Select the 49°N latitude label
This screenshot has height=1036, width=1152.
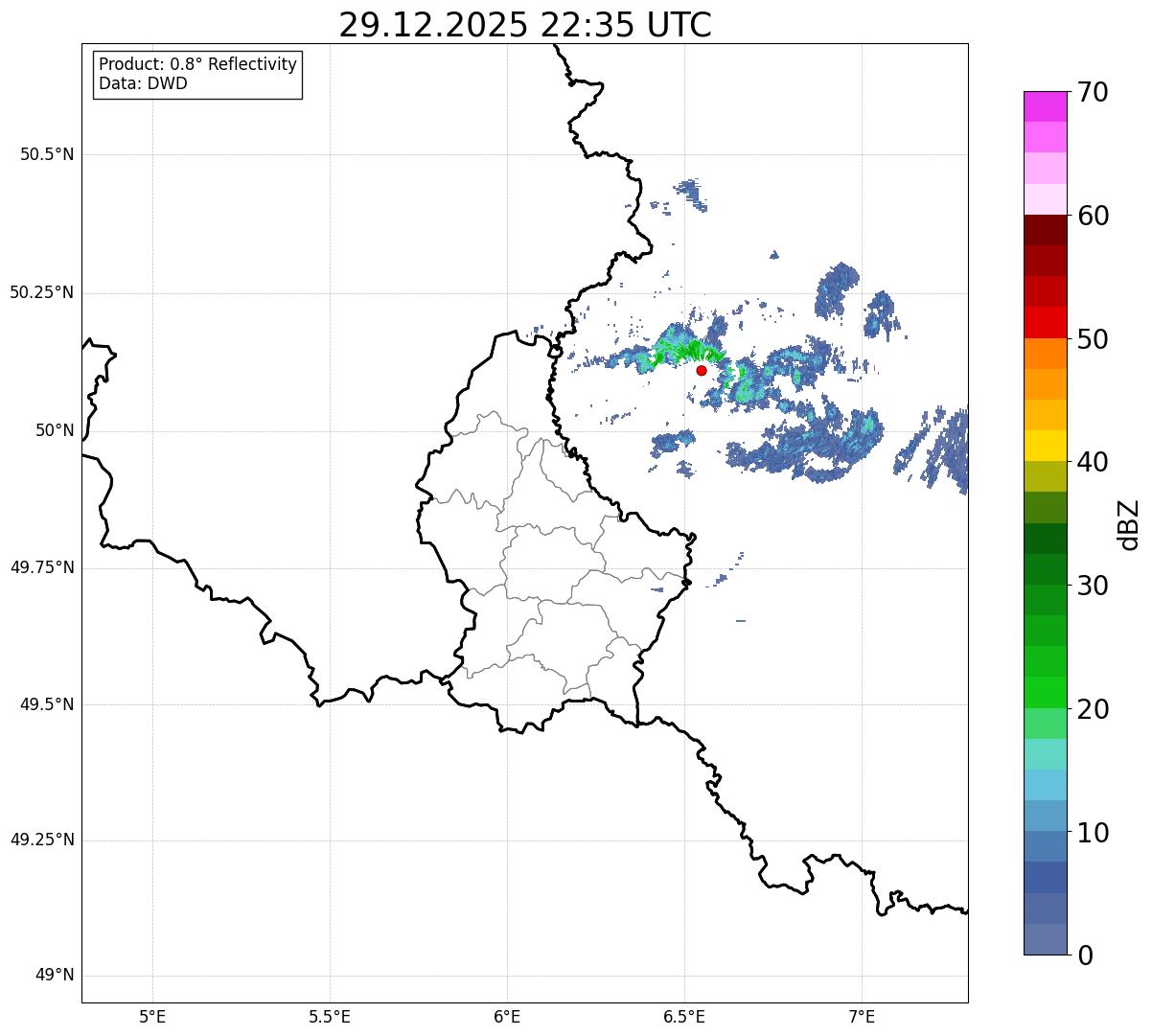tap(55, 976)
